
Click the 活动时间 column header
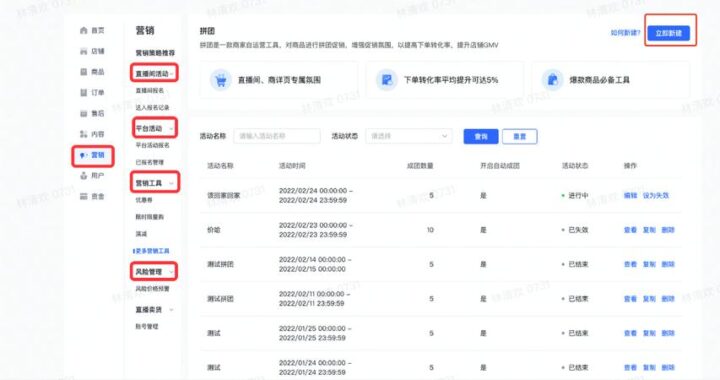[x=292, y=166]
